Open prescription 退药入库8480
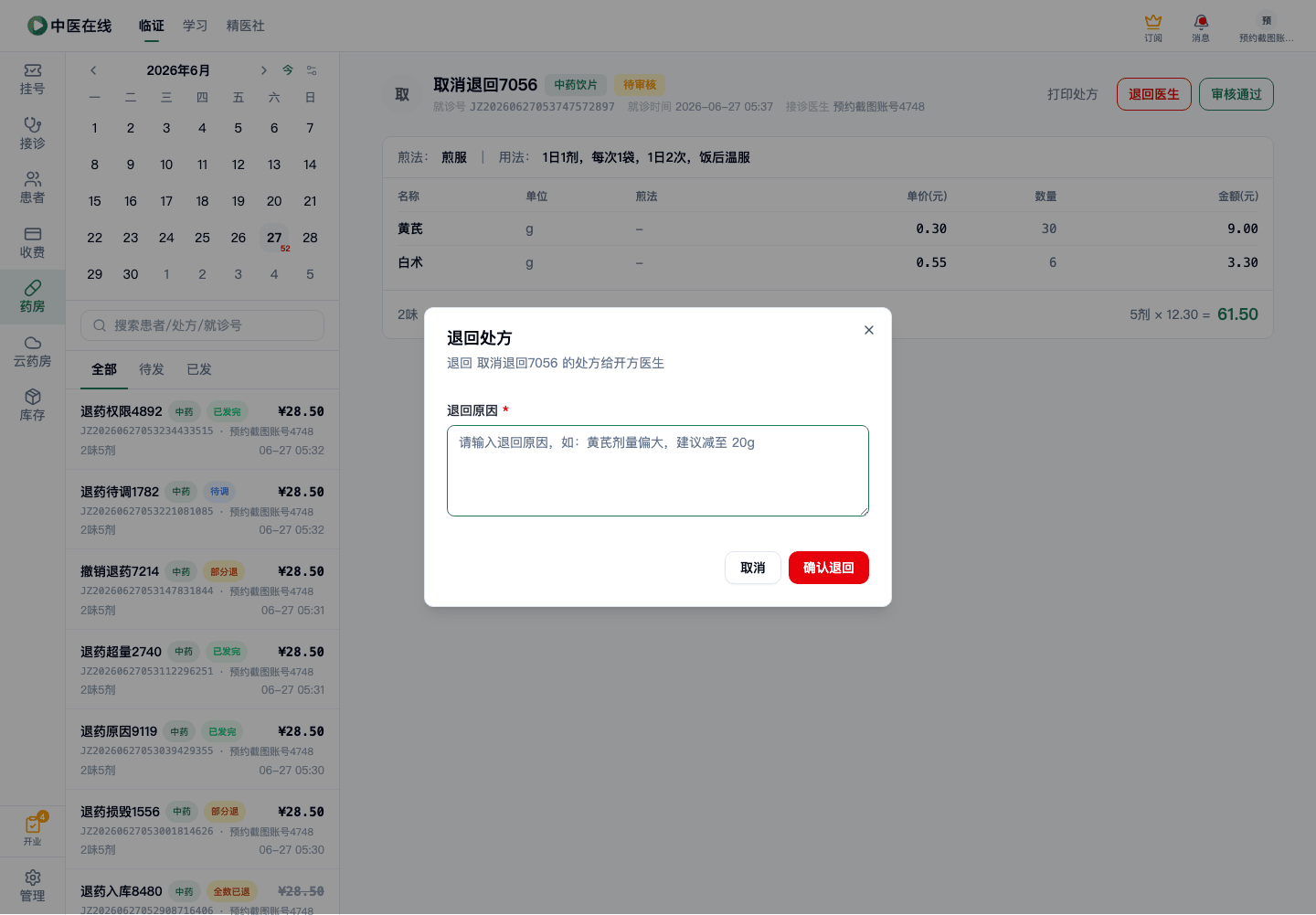This screenshot has height=915, width=1316. coord(202,893)
